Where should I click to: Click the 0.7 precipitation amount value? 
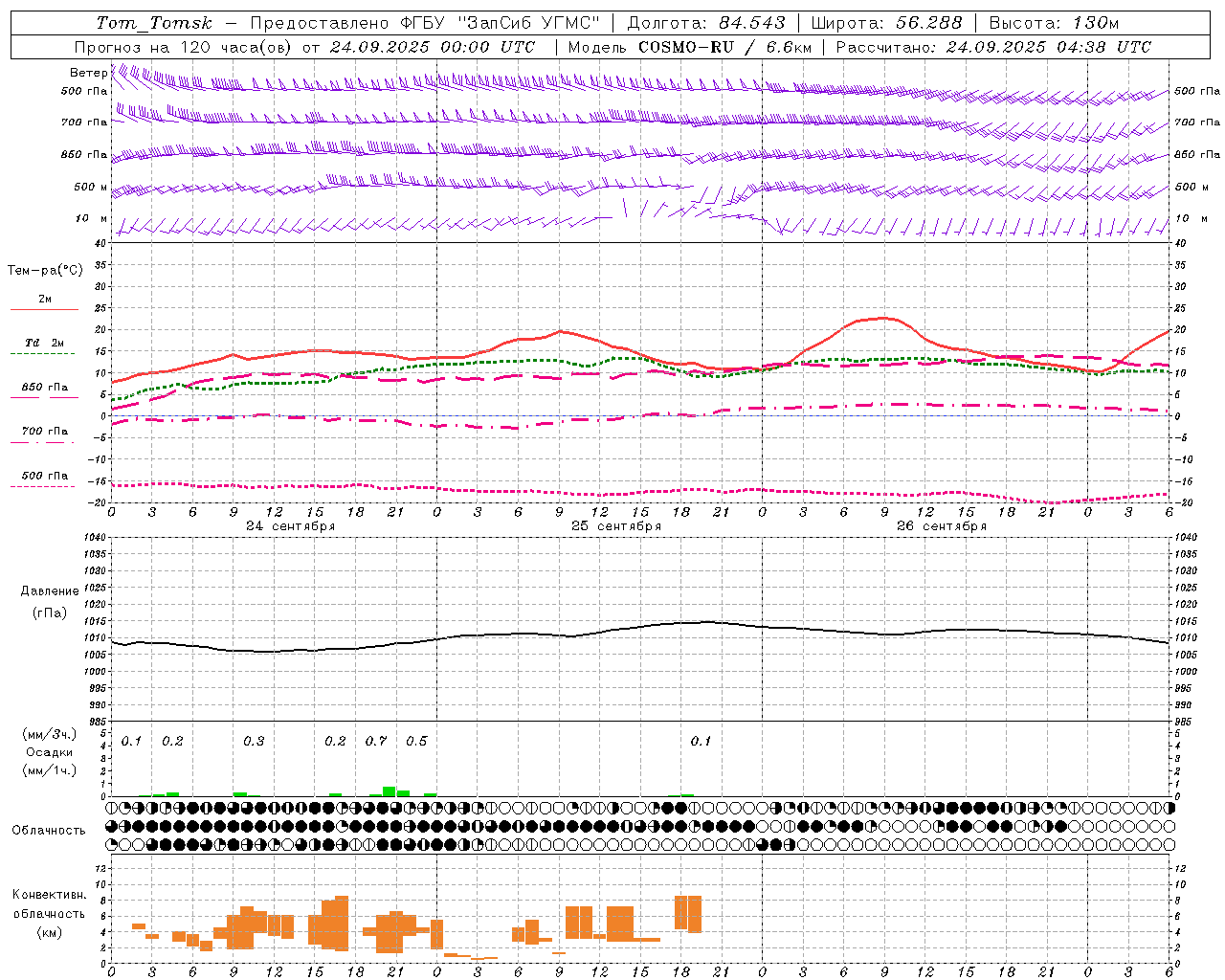point(376,741)
